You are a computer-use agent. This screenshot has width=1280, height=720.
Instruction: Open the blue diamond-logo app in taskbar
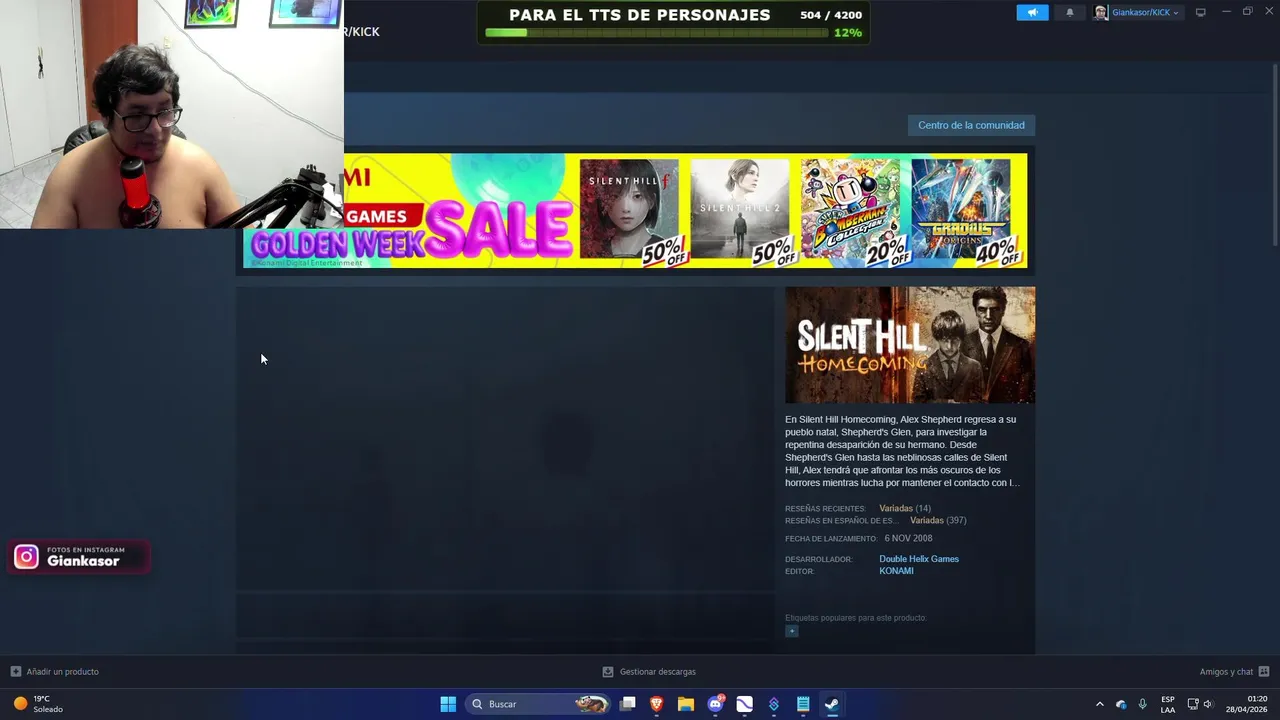click(x=774, y=704)
